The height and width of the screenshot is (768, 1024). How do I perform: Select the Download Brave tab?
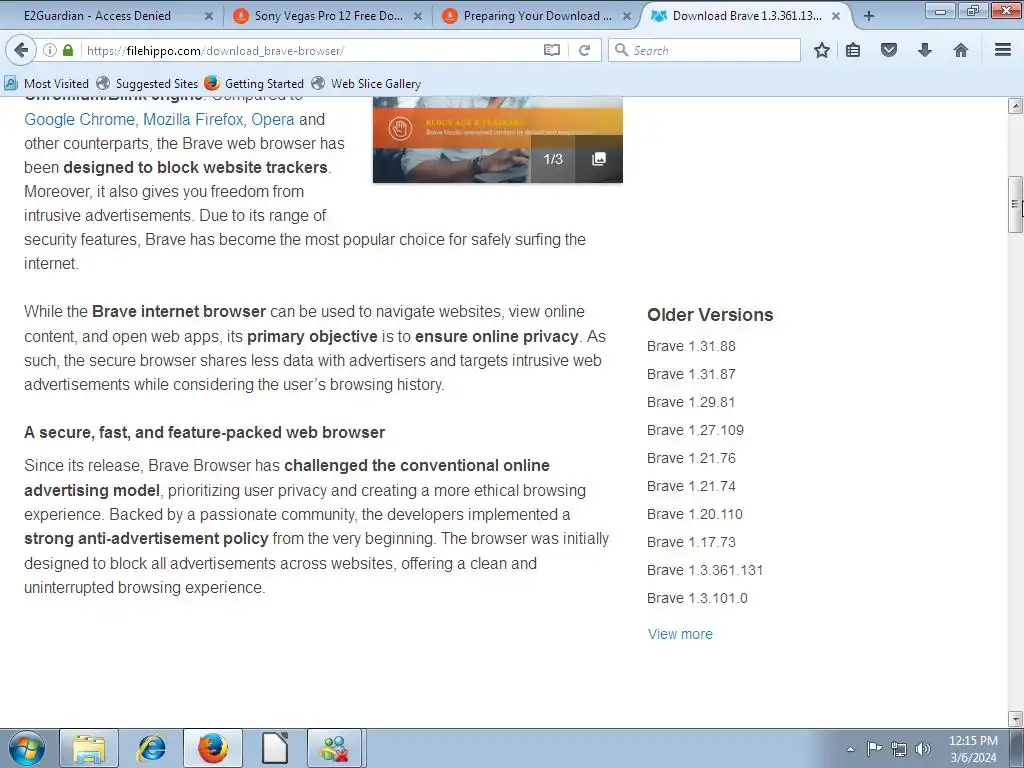[746, 16]
